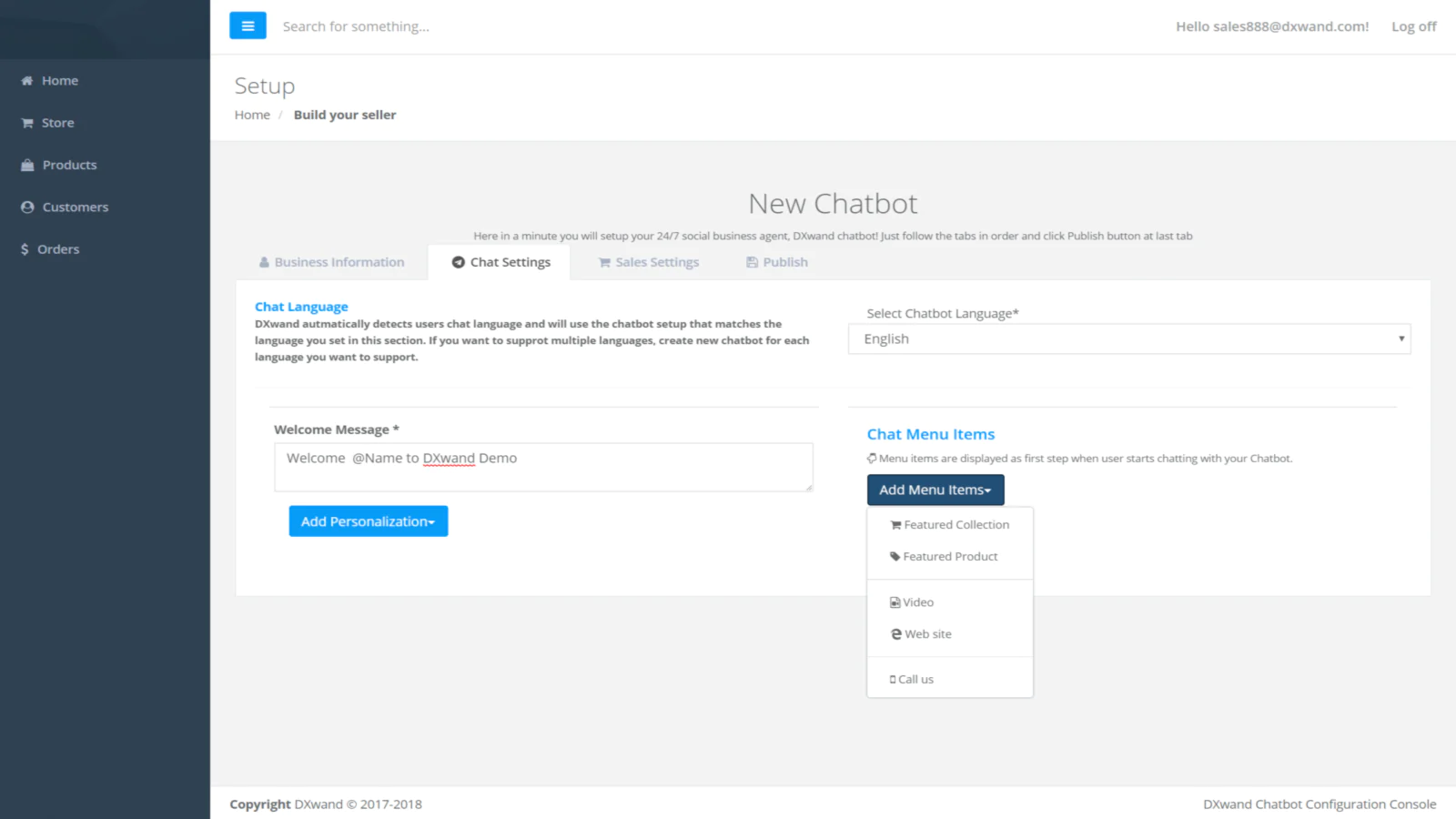Click the Chat Menu Items heading

[x=931, y=434]
